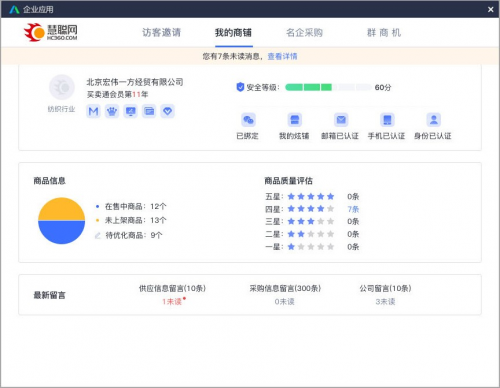The height and width of the screenshot is (388, 500).
Task: Open the 7条 four-star link
Action: [353, 209]
